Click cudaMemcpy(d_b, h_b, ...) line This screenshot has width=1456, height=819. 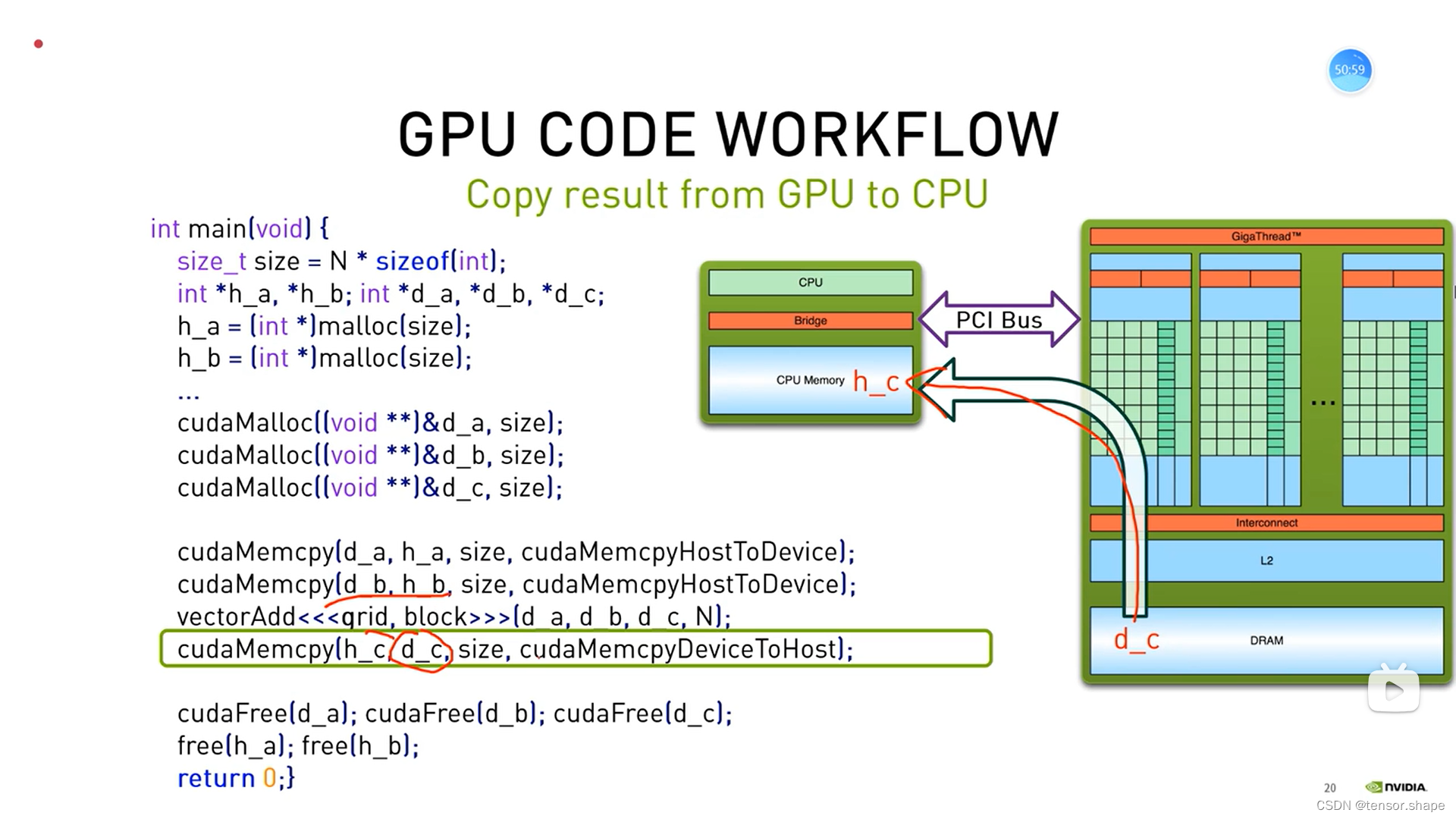[516, 584]
